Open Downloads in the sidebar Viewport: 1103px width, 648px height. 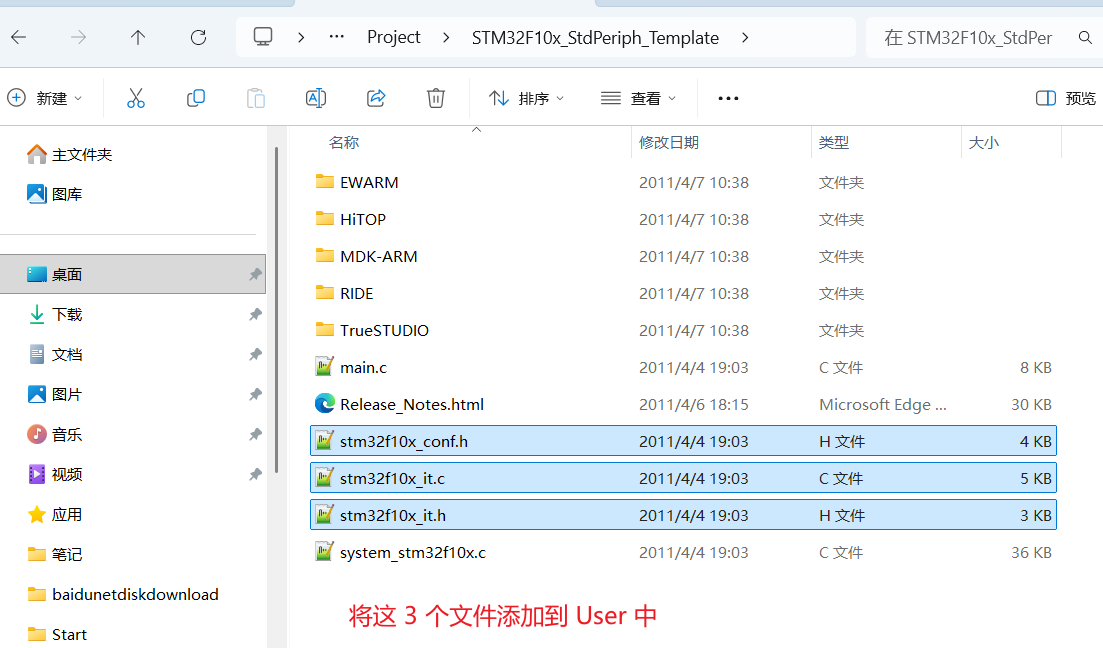pyautogui.click(x=55, y=315)
